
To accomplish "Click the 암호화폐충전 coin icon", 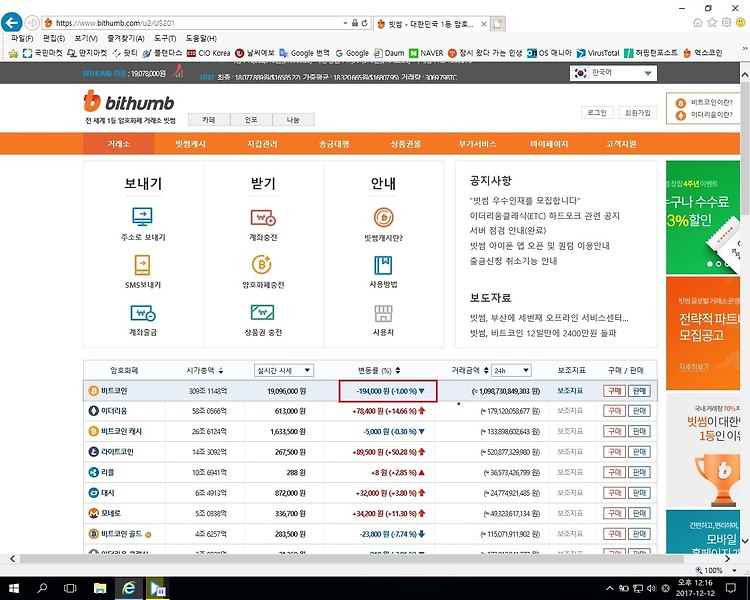I will click(262, 265).
